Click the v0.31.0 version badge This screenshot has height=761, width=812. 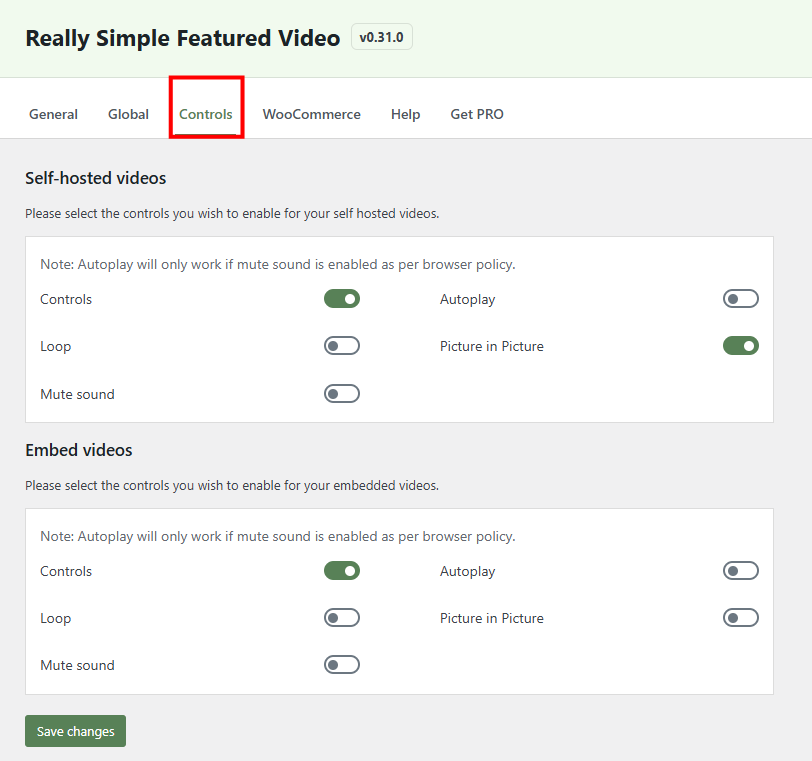(381, 36)
